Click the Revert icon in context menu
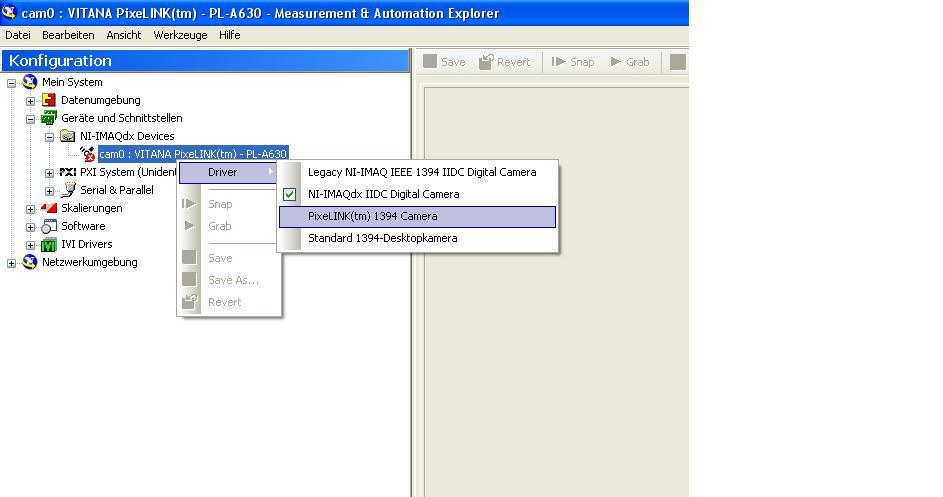Viewport: 943px width, 497px height. coord(189,301)
